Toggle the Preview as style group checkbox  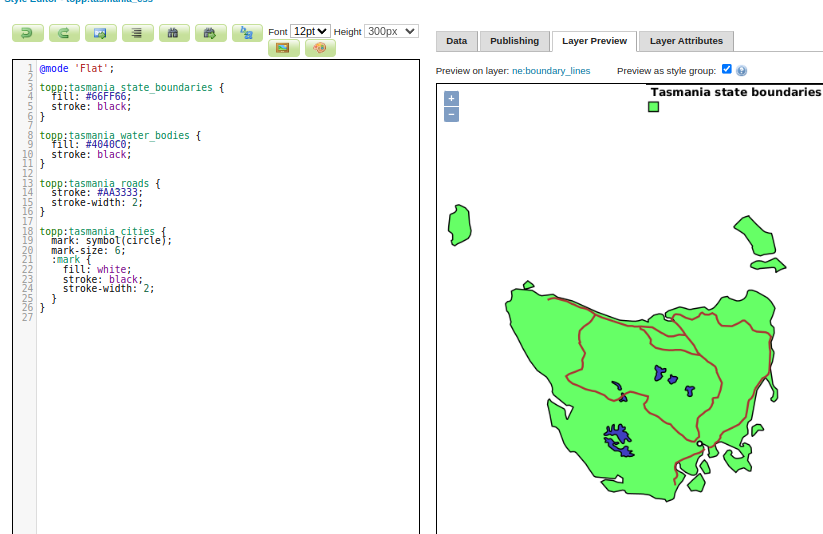tap(727, 70)
